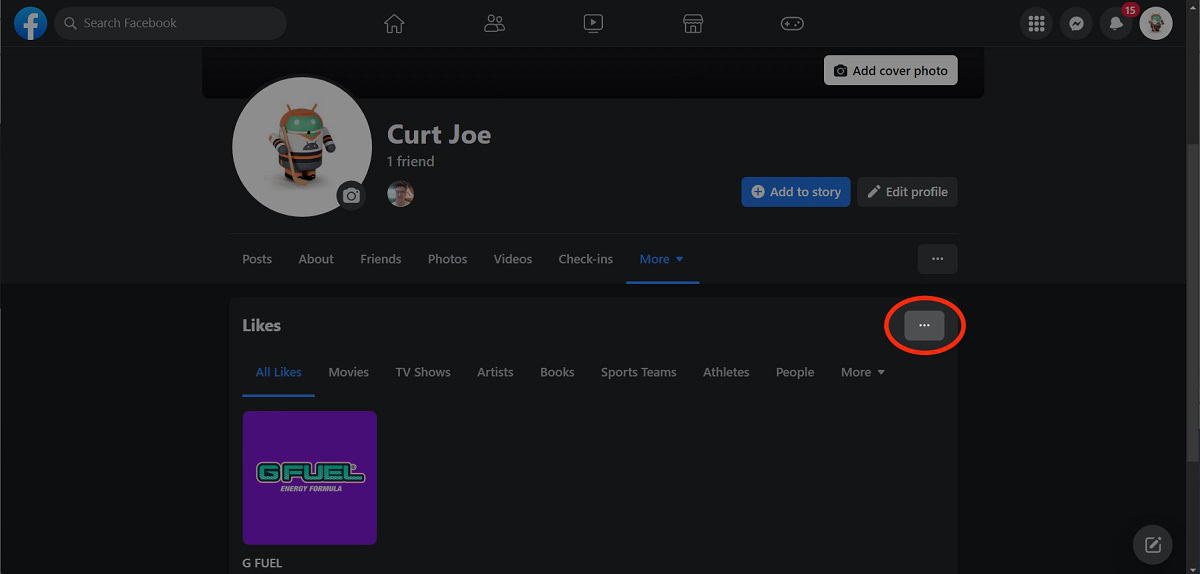This screenshot has width=1200, height=574.
Task: Click the Likes section heading
Action: tap(262, 325)
